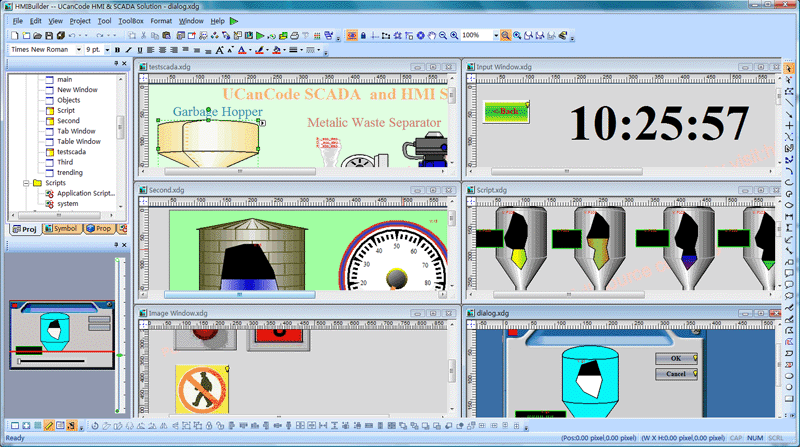Toggle Italic formatting
The width and height of the screenshot is (800, 447).
pos(129,49)
